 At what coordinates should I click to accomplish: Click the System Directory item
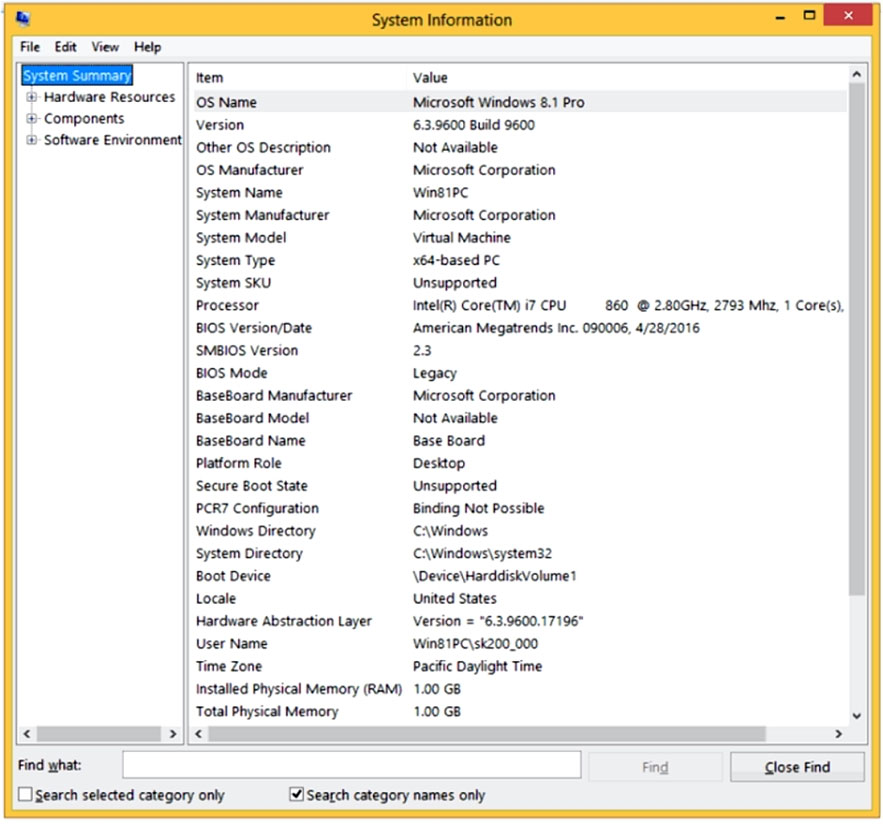[249, 553]
